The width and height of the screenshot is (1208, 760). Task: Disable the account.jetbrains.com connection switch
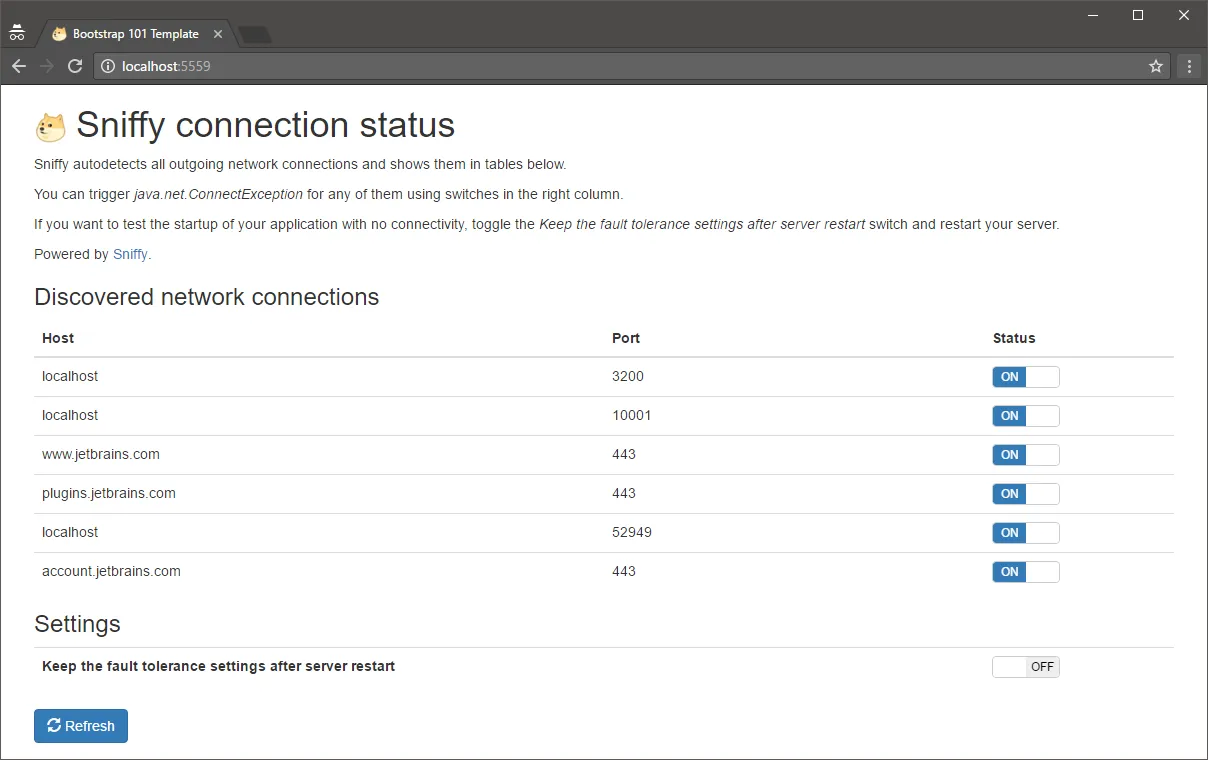point(1025,572)
